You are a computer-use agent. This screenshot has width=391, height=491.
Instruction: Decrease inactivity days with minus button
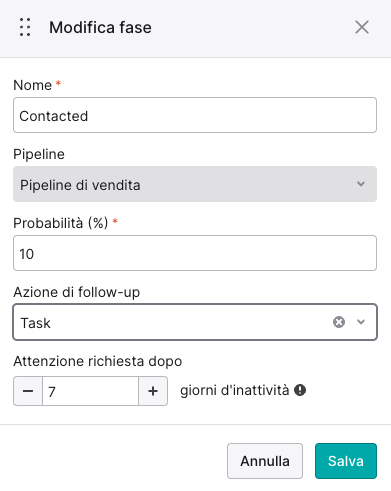click(28, 391)
